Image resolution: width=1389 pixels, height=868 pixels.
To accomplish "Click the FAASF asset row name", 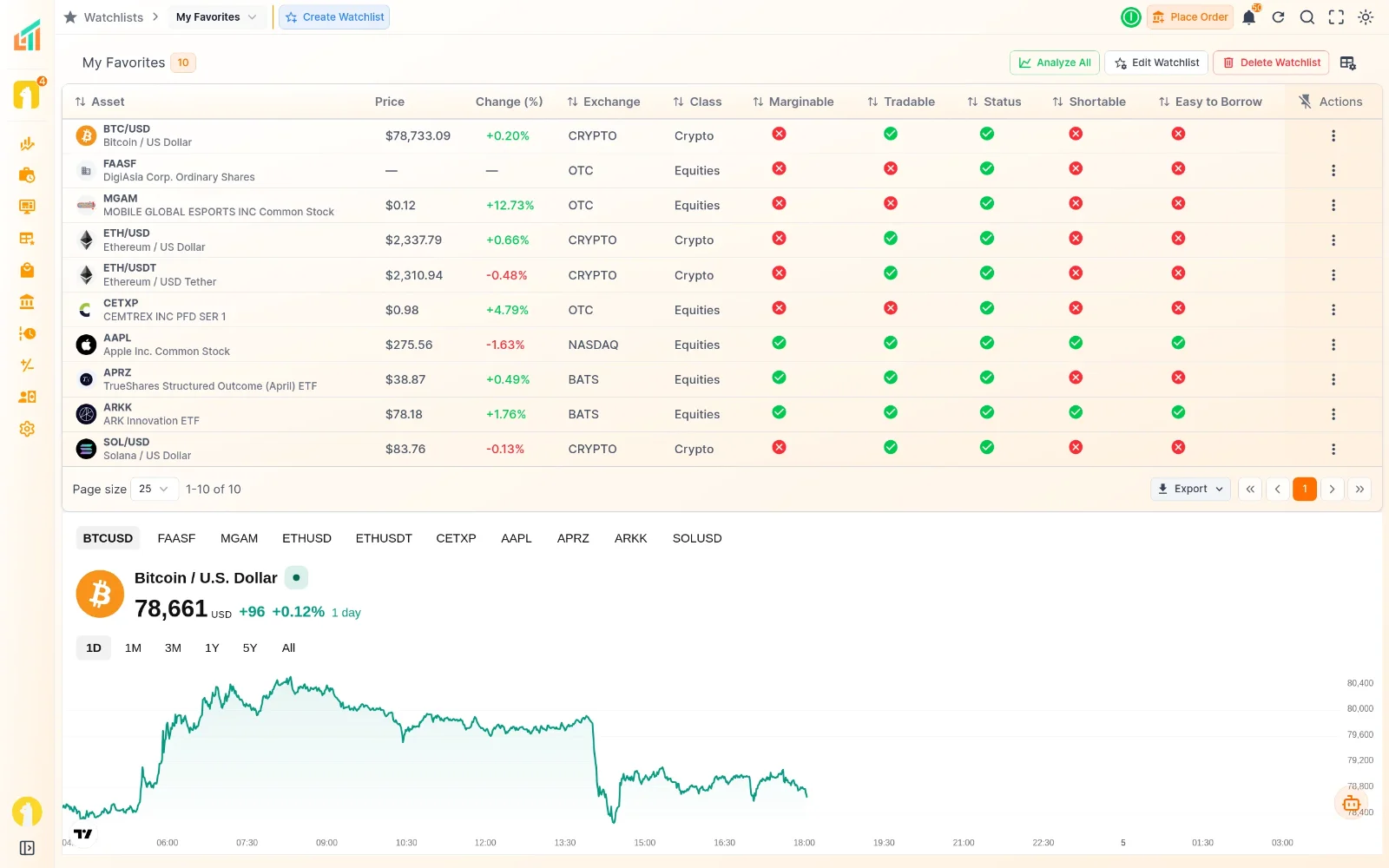I will click(120, 163).
